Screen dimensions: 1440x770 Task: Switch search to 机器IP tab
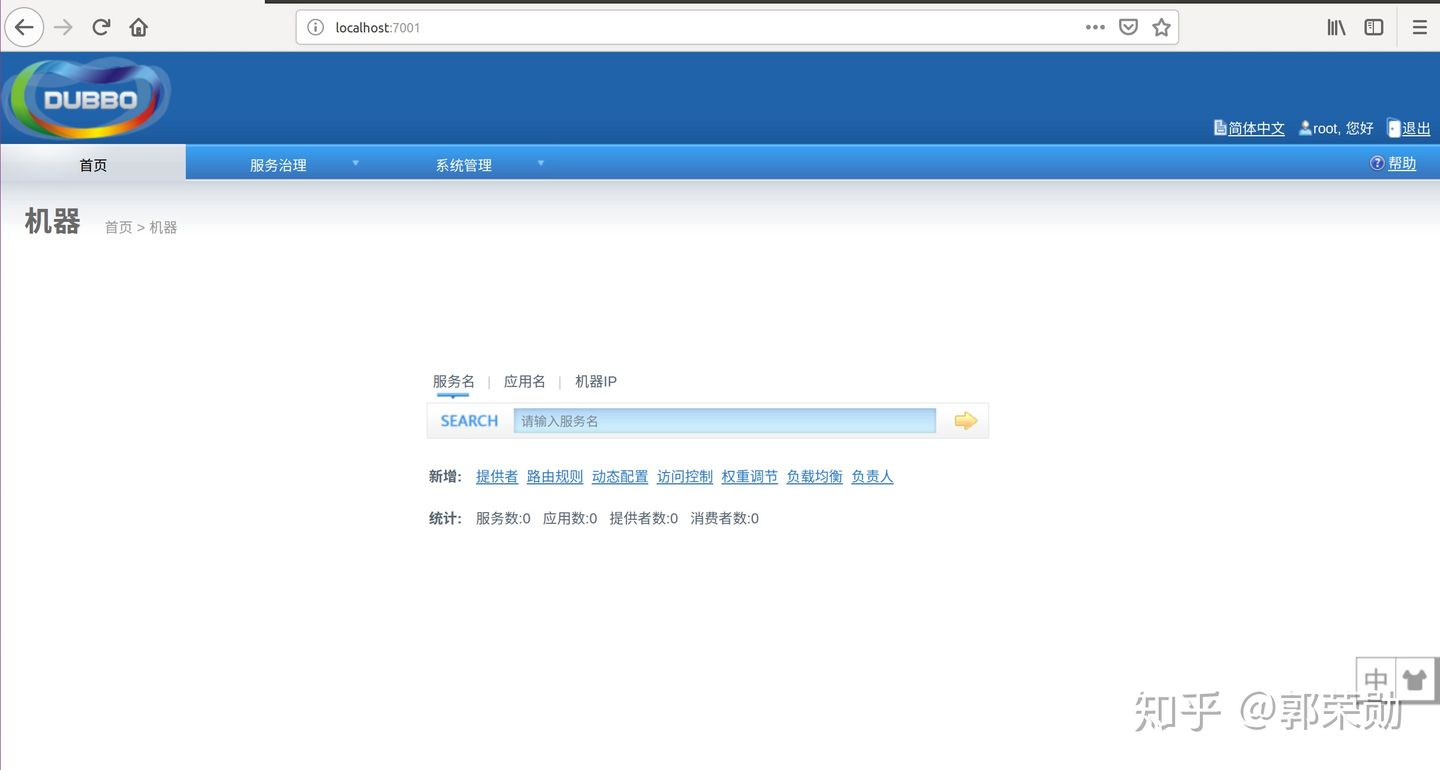click(x=596, y=381)
